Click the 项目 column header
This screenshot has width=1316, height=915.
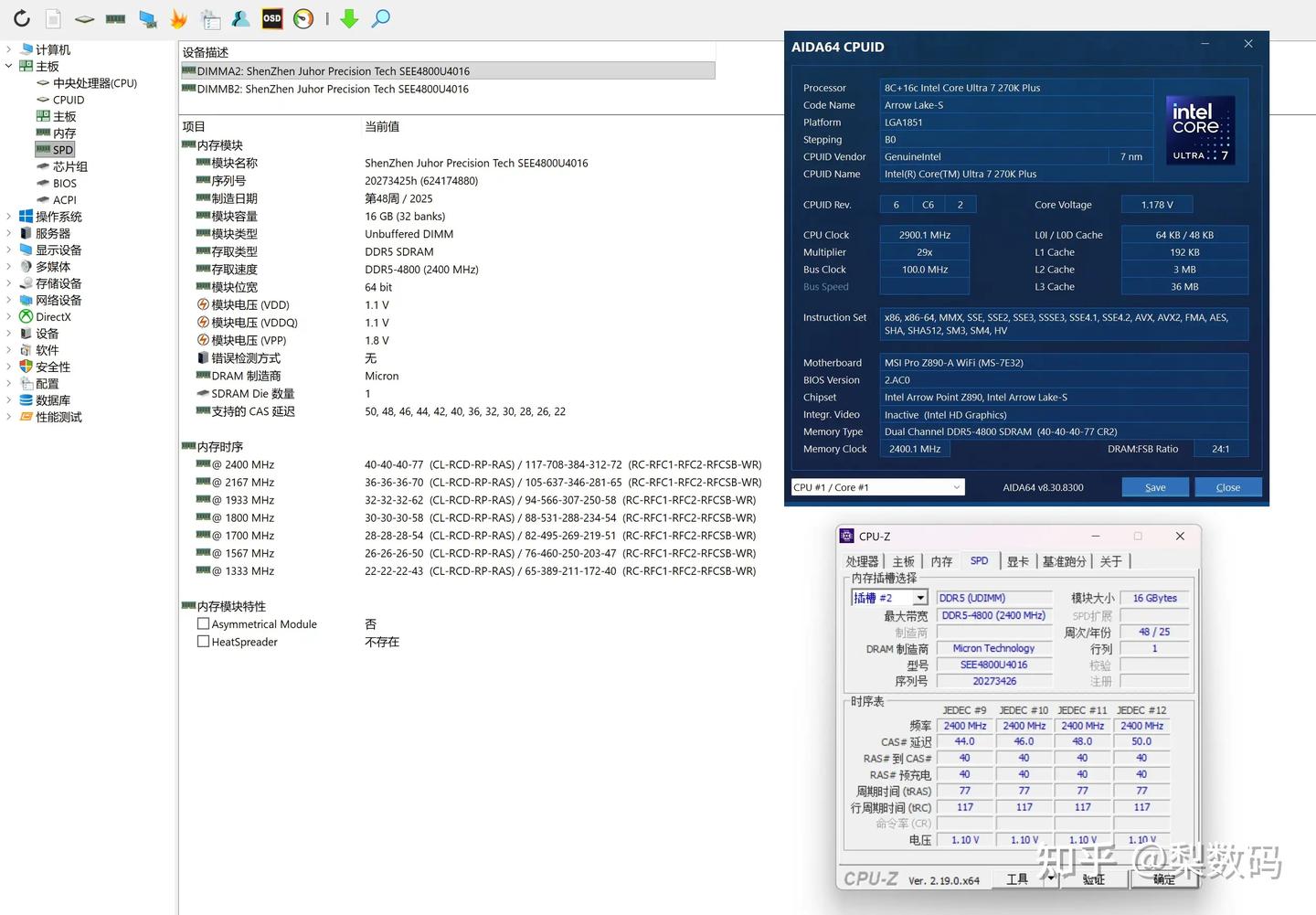coord(194,126)
